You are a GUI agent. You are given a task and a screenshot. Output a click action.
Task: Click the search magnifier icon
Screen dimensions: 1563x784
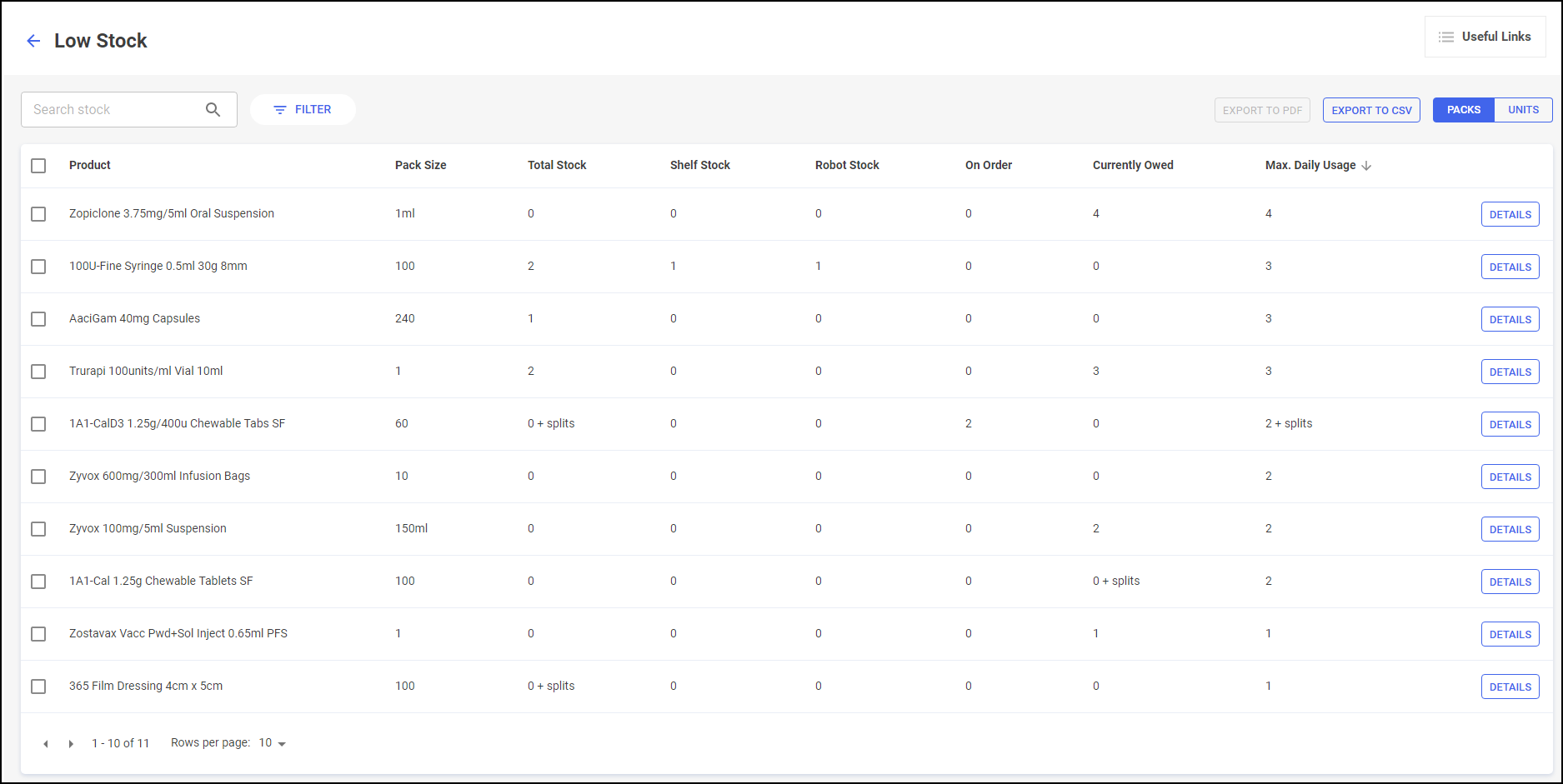(x=213, y=110)
